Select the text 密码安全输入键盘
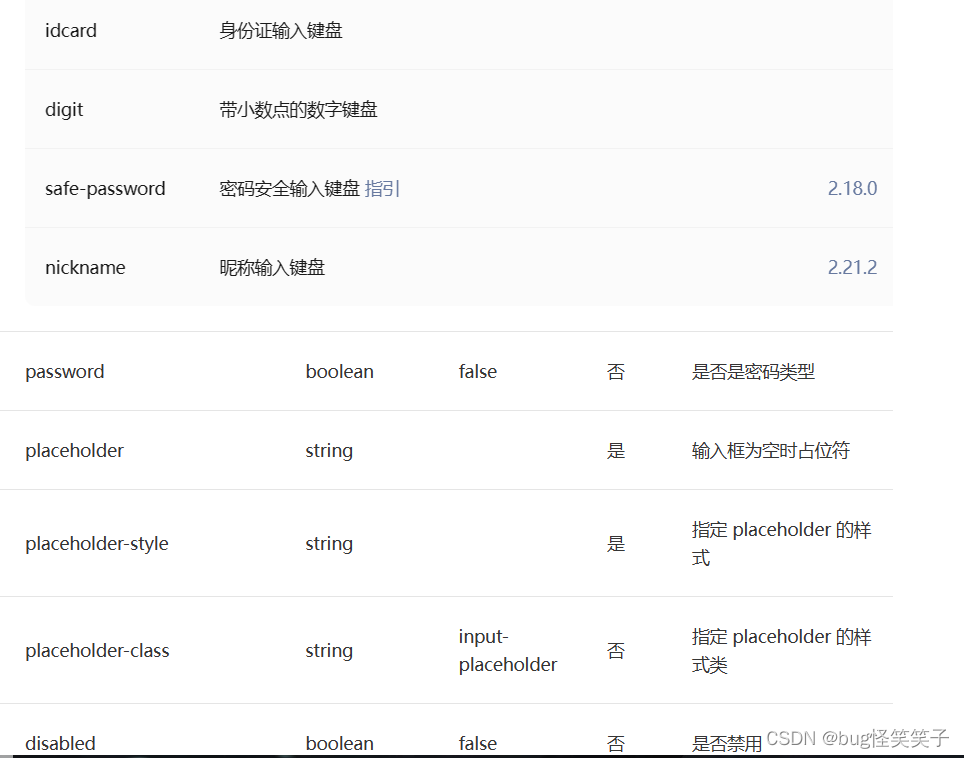 290,188
